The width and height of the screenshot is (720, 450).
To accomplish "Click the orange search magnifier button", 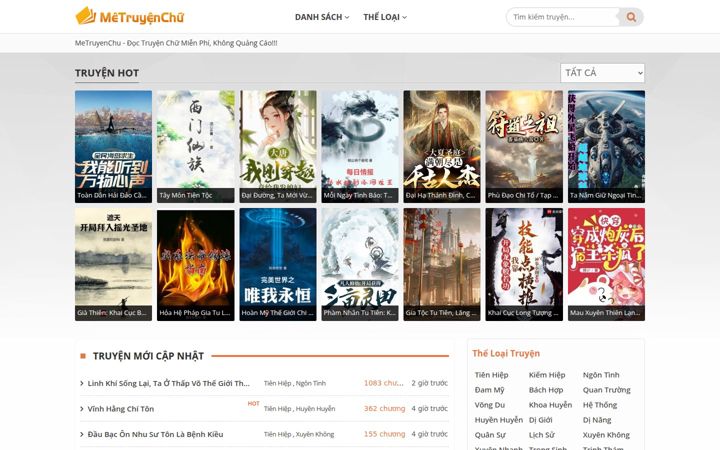I will point(631,17).
